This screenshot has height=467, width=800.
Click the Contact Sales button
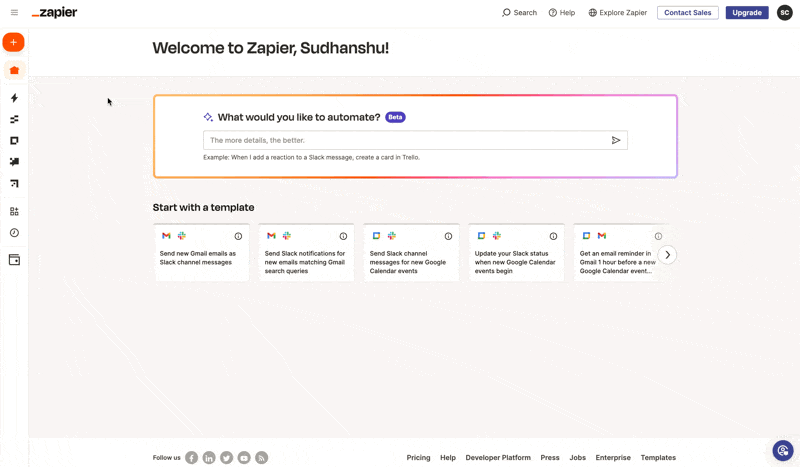(x=688, y=13)
